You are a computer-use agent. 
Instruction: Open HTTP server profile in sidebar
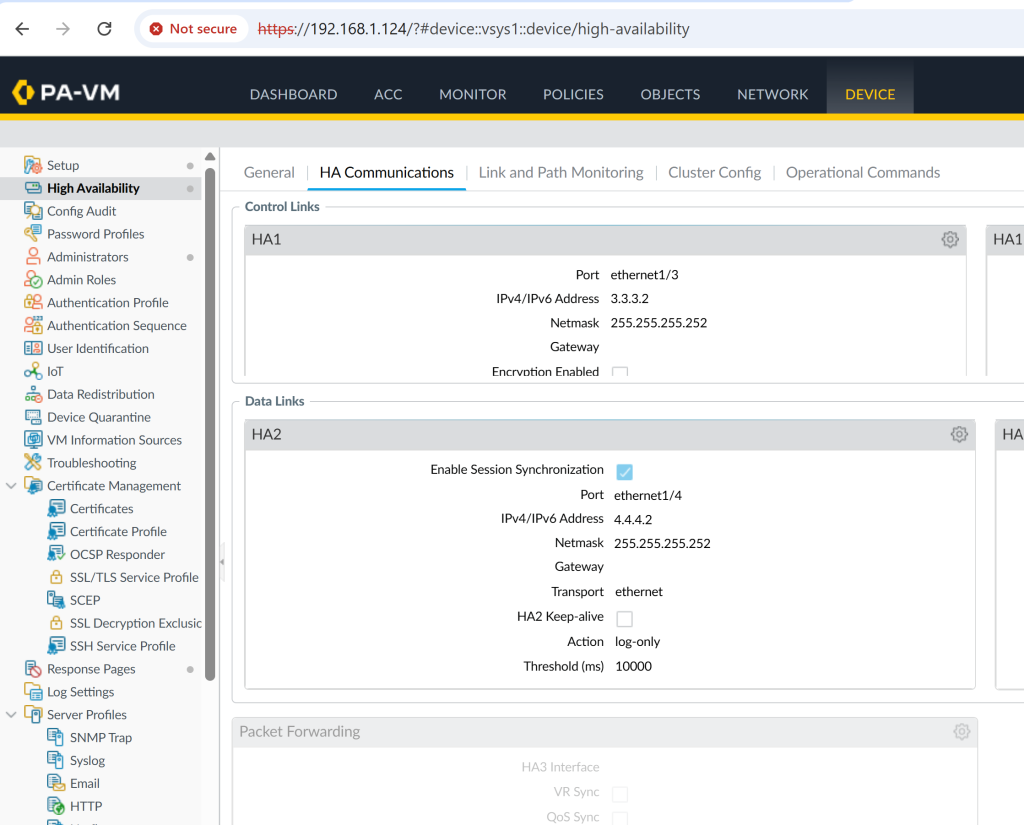coord(86,805)
